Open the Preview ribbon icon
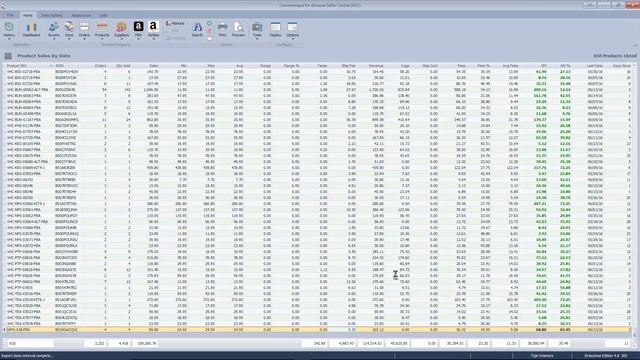The height and width of the screenshot is (360, 640). coord(238,30)
